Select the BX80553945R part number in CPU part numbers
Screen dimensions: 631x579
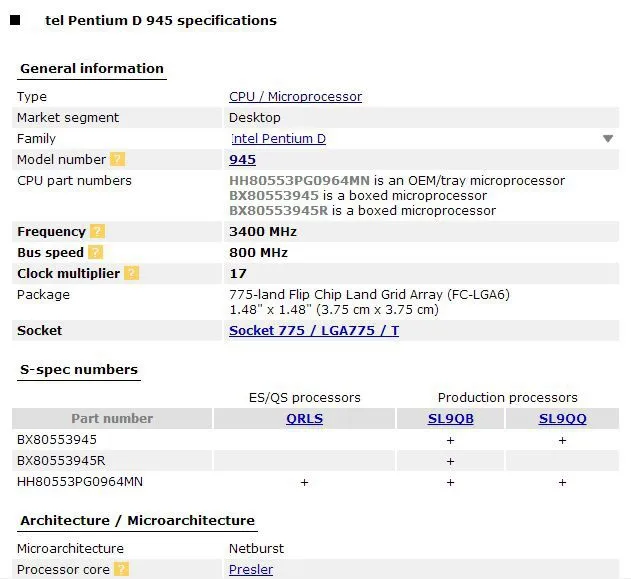coord(278,210)
